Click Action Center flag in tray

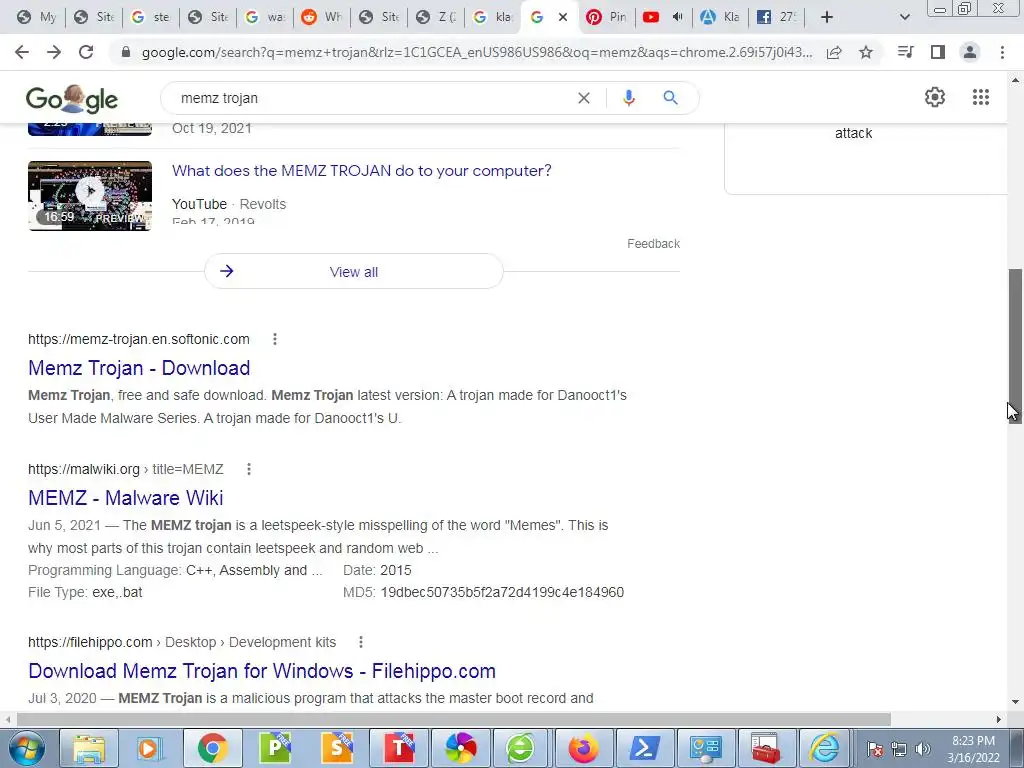pyautogui.click(x=875, y=749)
